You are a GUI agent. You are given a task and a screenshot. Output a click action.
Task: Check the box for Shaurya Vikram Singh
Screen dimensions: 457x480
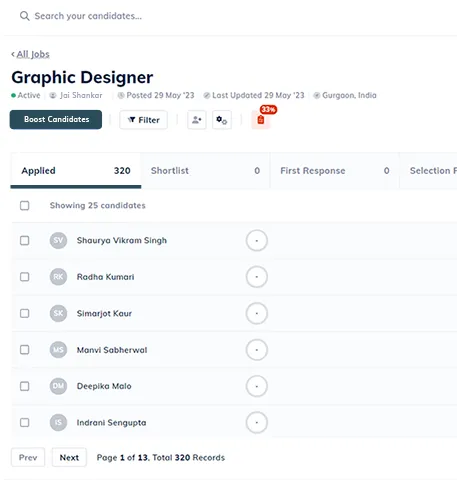pyautogui.click(x=24, y=240)
